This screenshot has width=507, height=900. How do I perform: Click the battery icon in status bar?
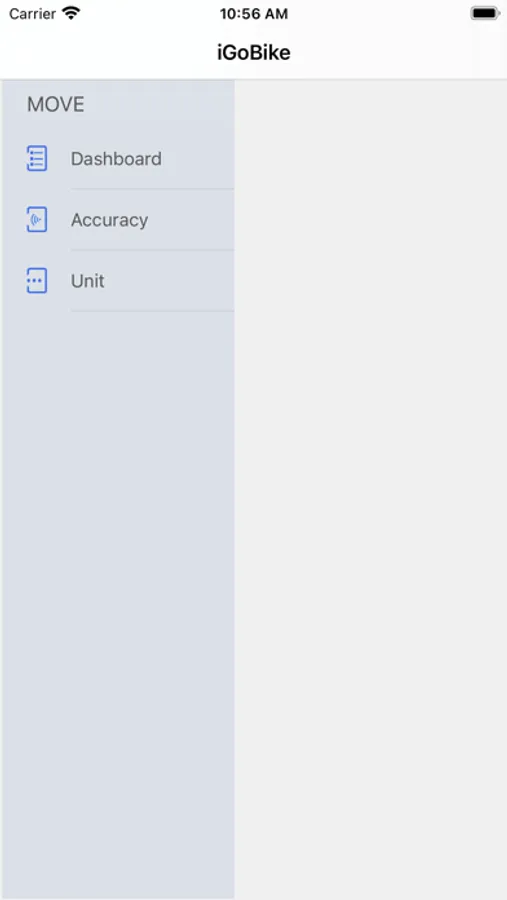[485, 13]
